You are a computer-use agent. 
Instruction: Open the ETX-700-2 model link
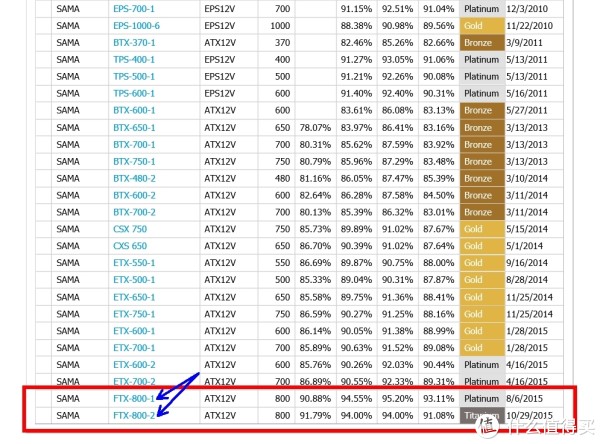coord(134,382)
